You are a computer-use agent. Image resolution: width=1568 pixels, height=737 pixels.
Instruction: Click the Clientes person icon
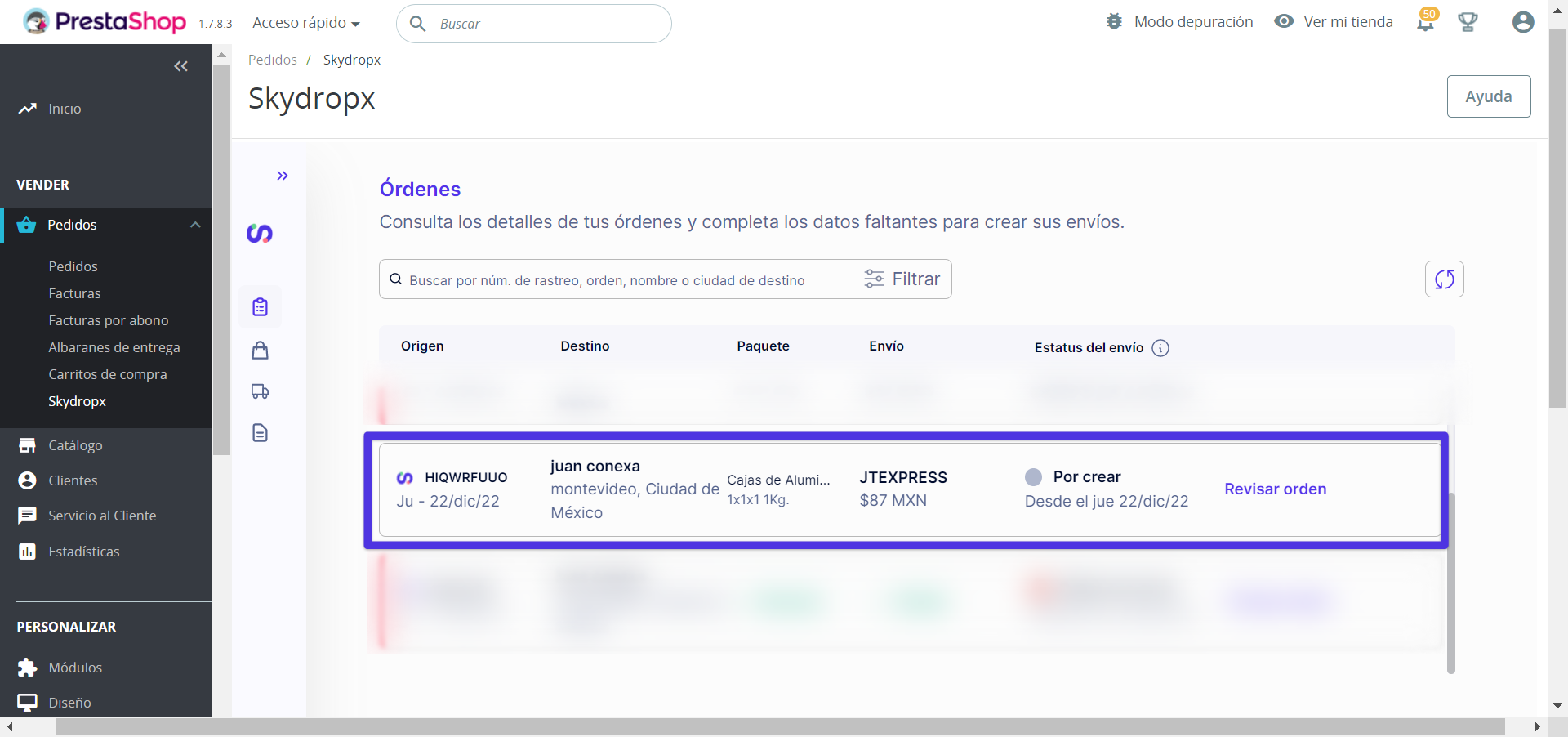(x=27, y=480)
